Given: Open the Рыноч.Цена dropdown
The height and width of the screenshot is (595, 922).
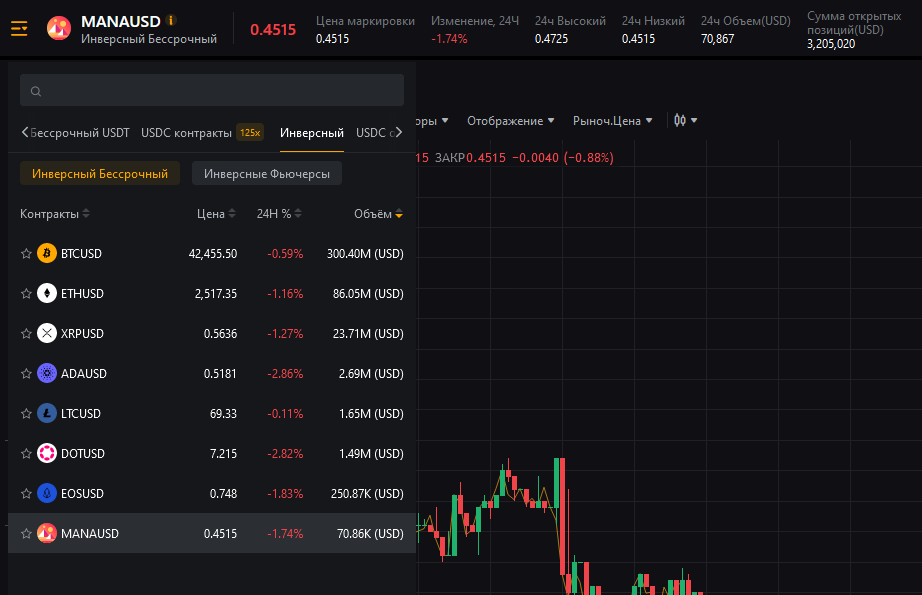Looking at the screenshot, I should [612, 121].
